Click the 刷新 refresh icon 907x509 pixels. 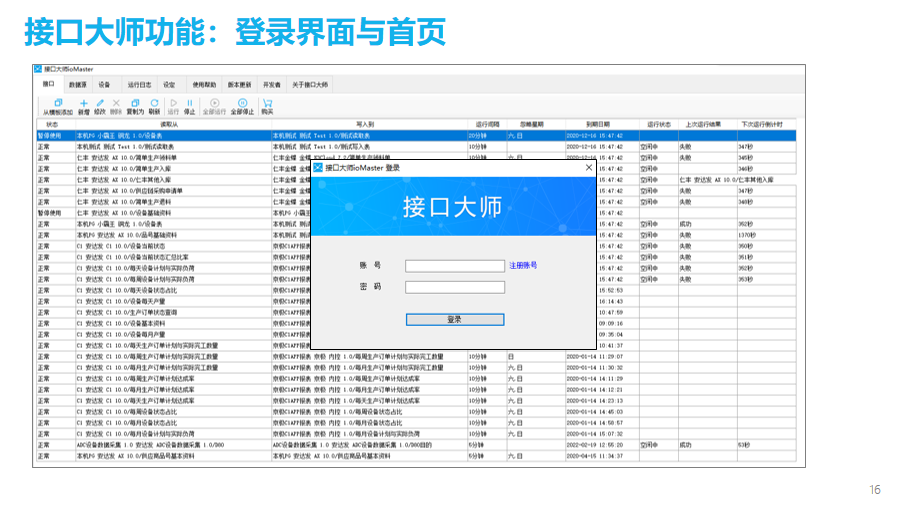154,103
